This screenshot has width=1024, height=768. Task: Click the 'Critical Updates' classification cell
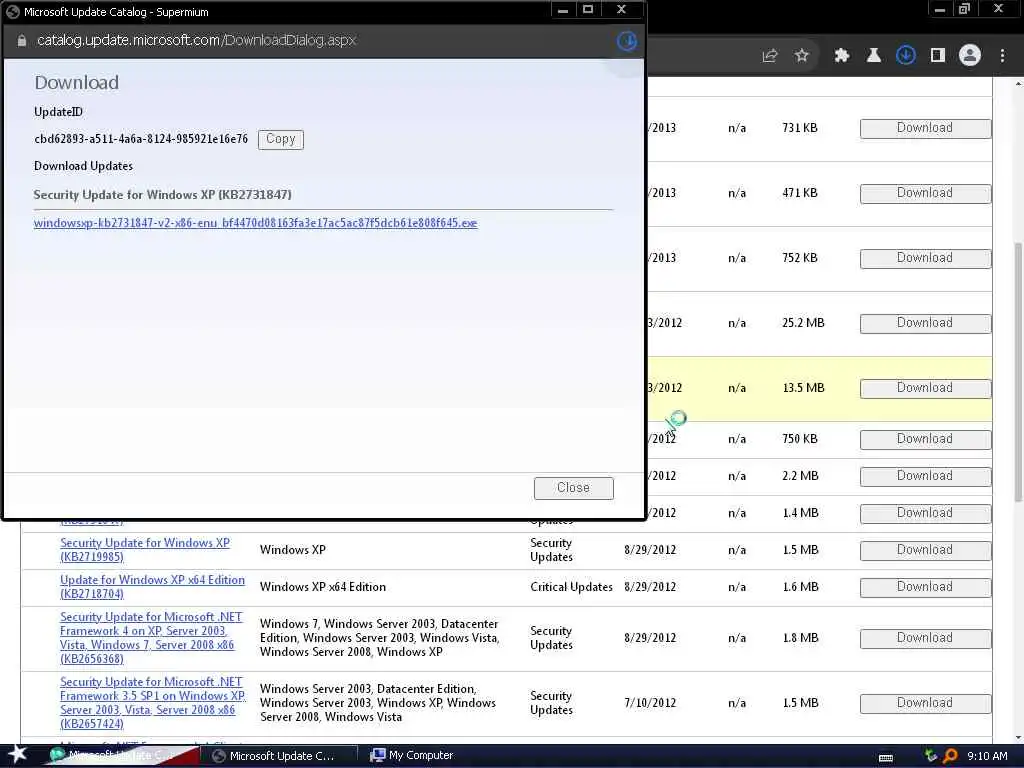[571, 587]
